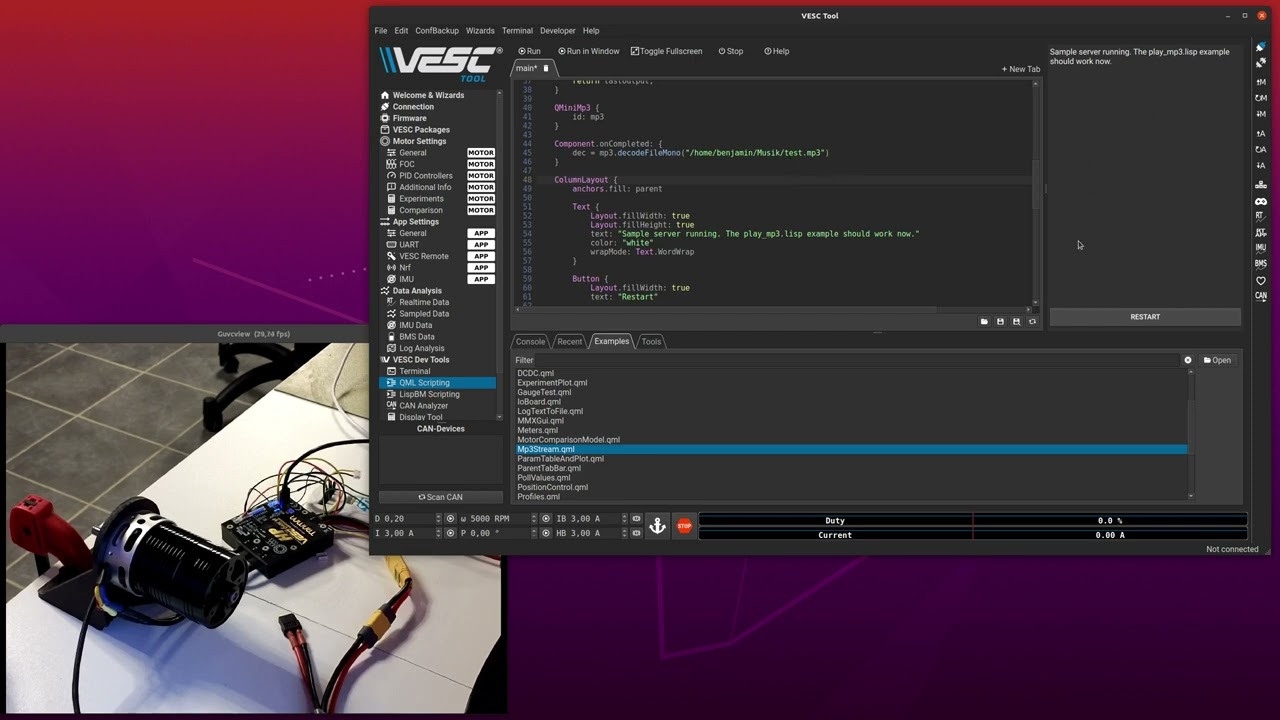Adjust the 5000 RPM spinbox arrows
The width and height of the screenshot is (1280, 720).
pyautogui.click(x=534, y=519)
